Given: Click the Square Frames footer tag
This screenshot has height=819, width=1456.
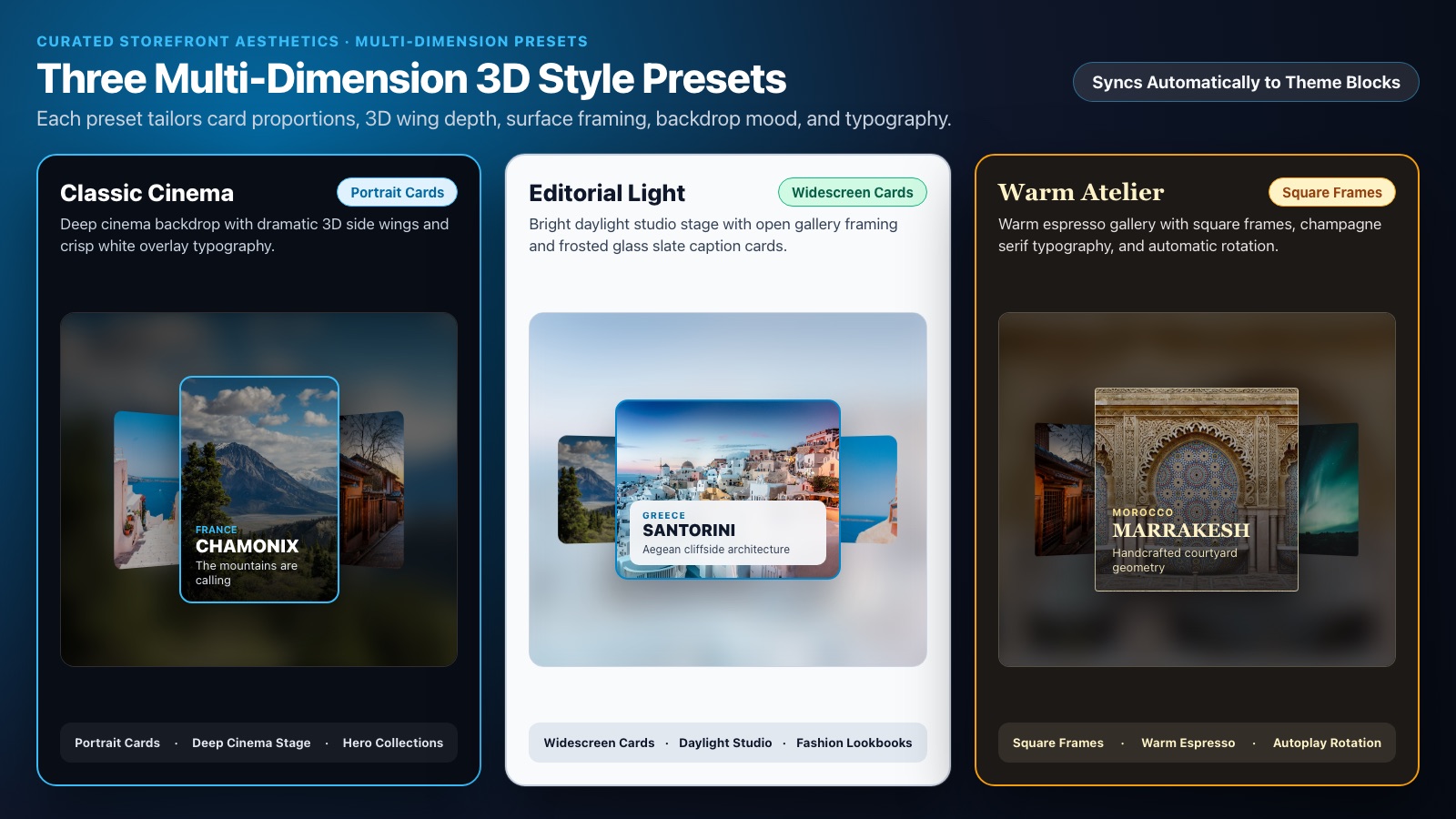Looking at the screenshot, I should tap(1058, 743).
